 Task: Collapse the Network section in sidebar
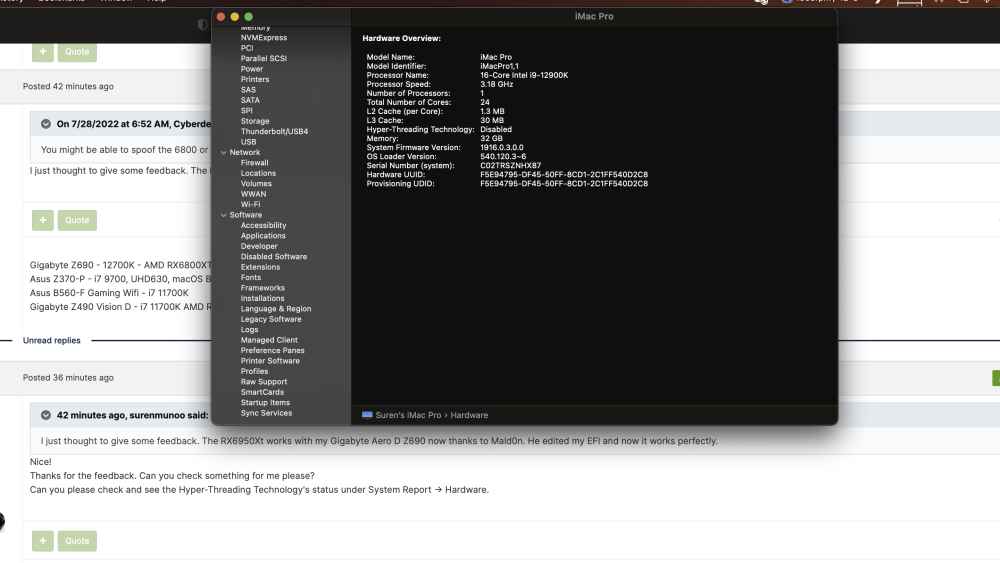[224, 152]
